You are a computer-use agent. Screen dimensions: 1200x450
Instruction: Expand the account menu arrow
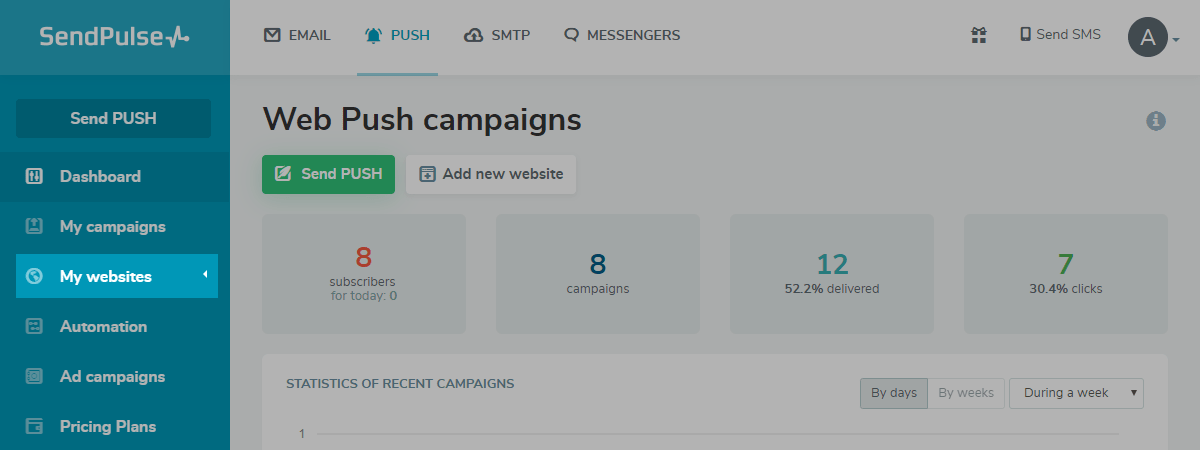click(1176, 40)
